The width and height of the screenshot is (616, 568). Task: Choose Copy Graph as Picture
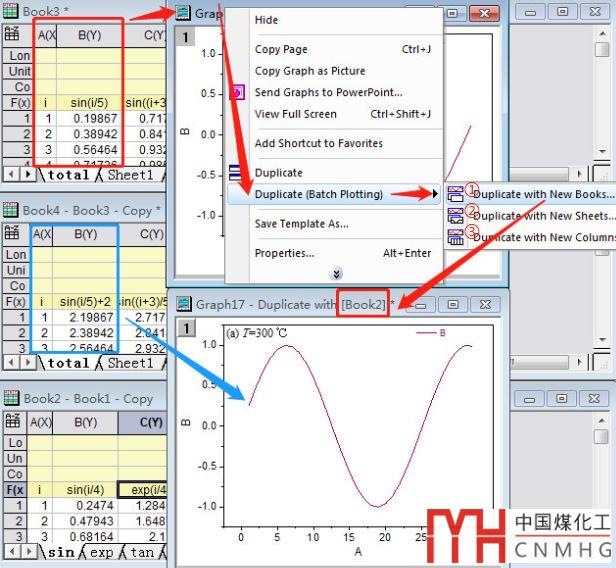pos(310,71)
